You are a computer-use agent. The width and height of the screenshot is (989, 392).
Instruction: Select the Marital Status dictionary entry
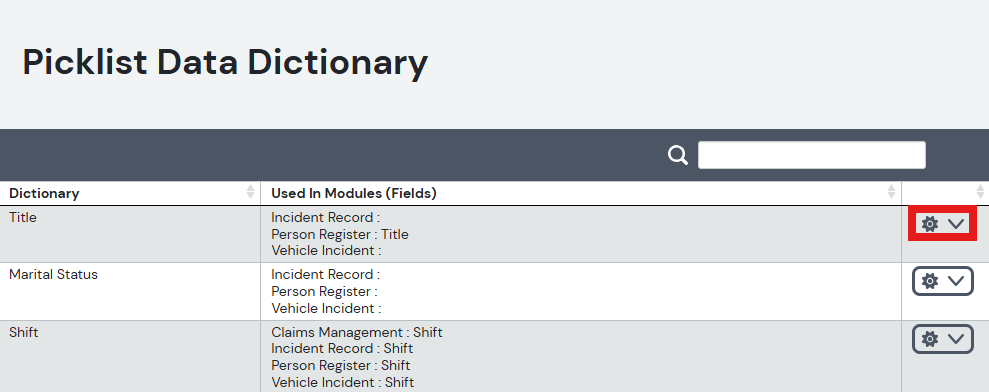(x=54, y=275)
